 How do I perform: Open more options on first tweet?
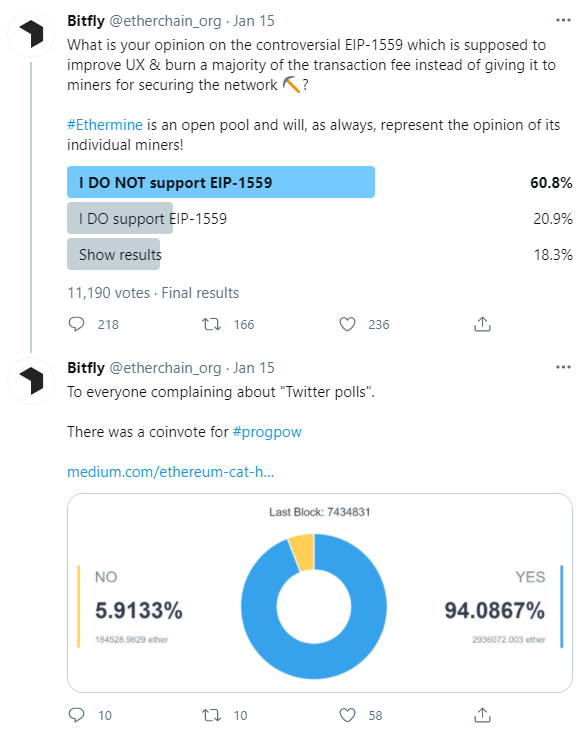[x=563, y=20]
